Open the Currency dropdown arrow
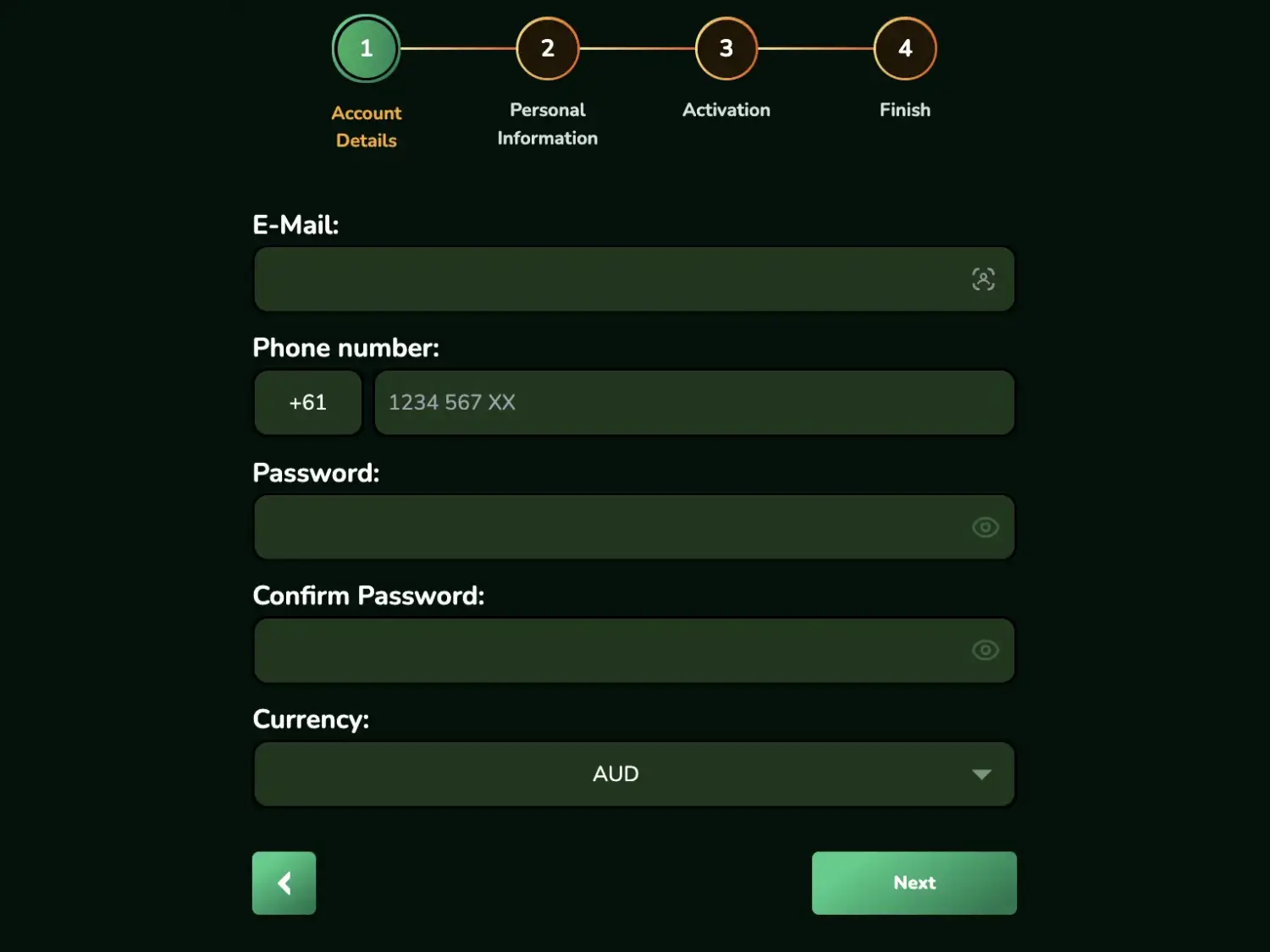Image resolution: width=1270 pixels, height=952 pixels. (x=981, y=774)
